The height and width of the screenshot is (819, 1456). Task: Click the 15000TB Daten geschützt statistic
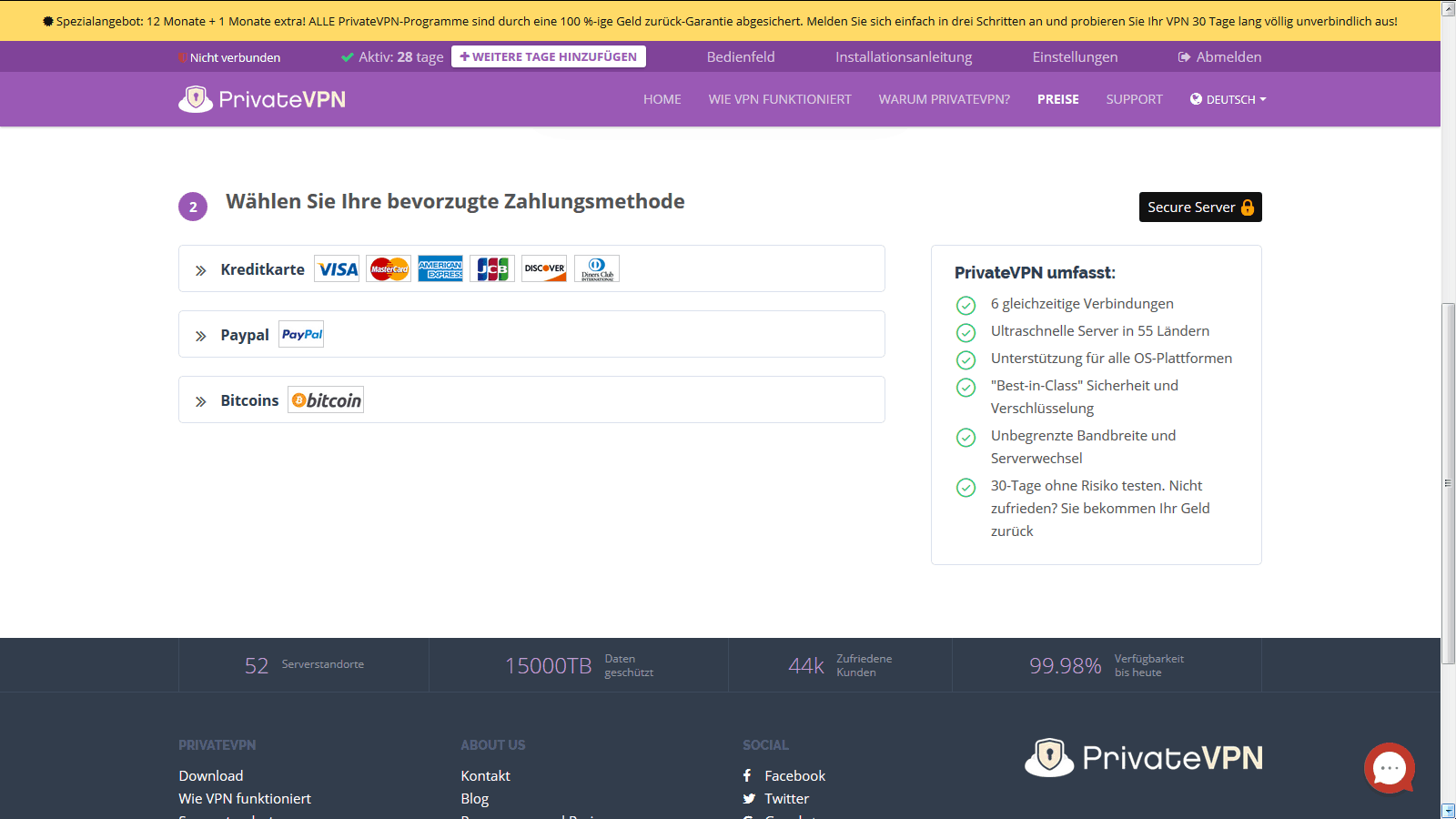579,665
